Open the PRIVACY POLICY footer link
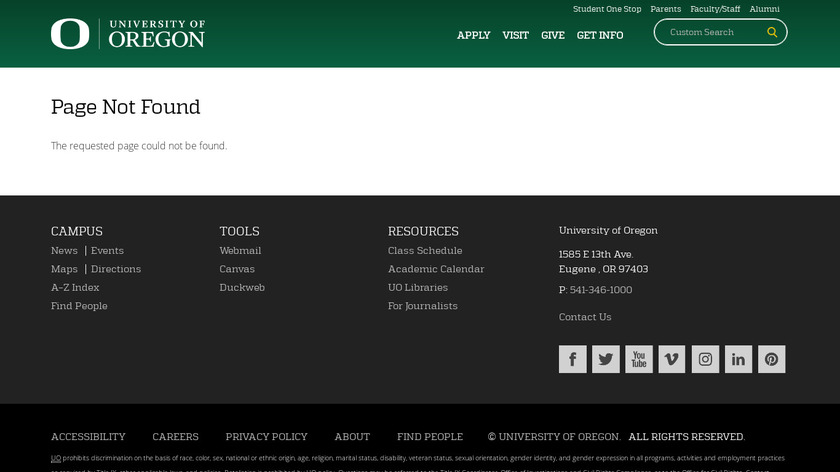 (266, 437)
